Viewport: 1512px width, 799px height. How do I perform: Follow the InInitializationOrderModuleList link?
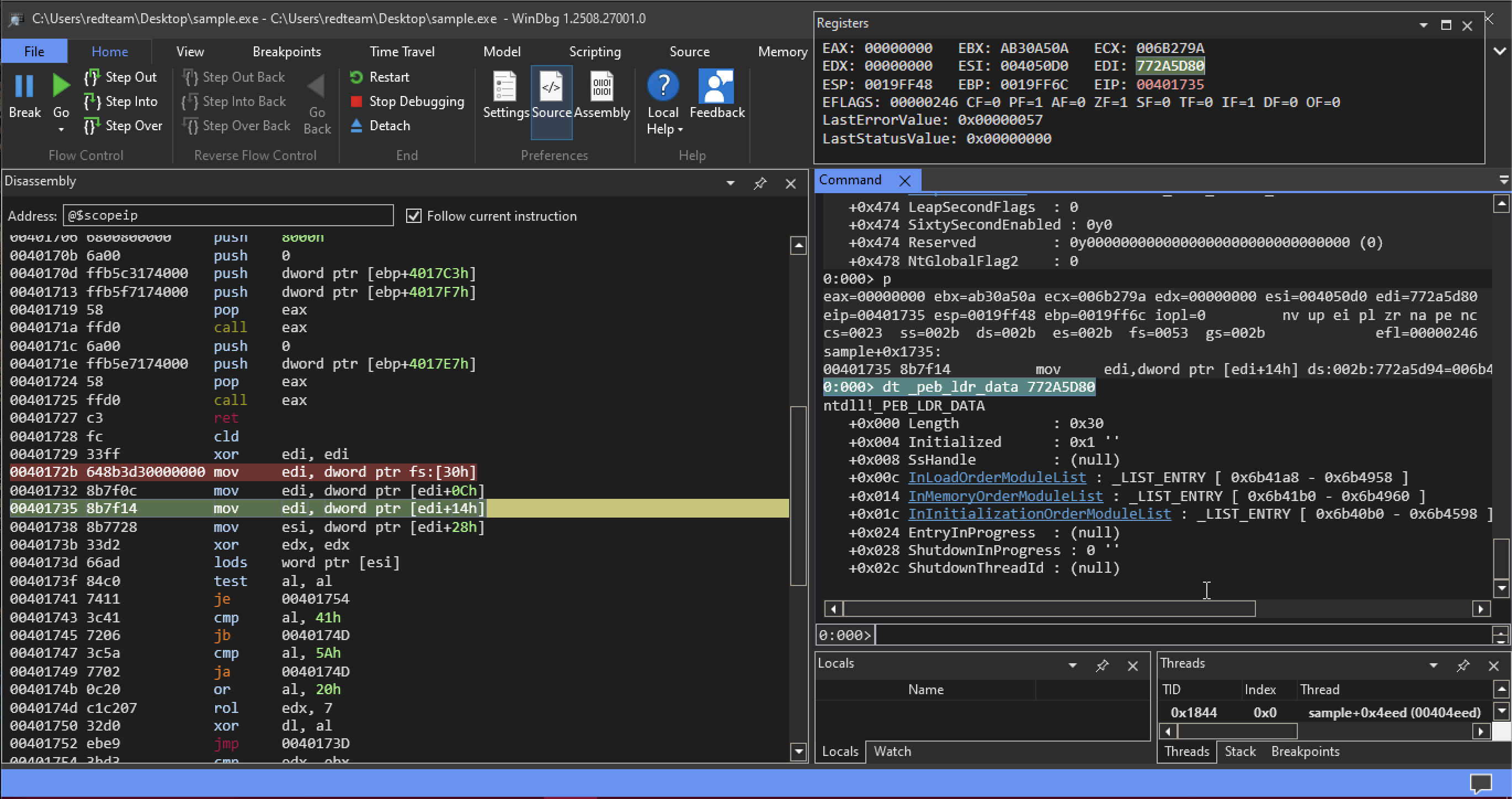1040,514
